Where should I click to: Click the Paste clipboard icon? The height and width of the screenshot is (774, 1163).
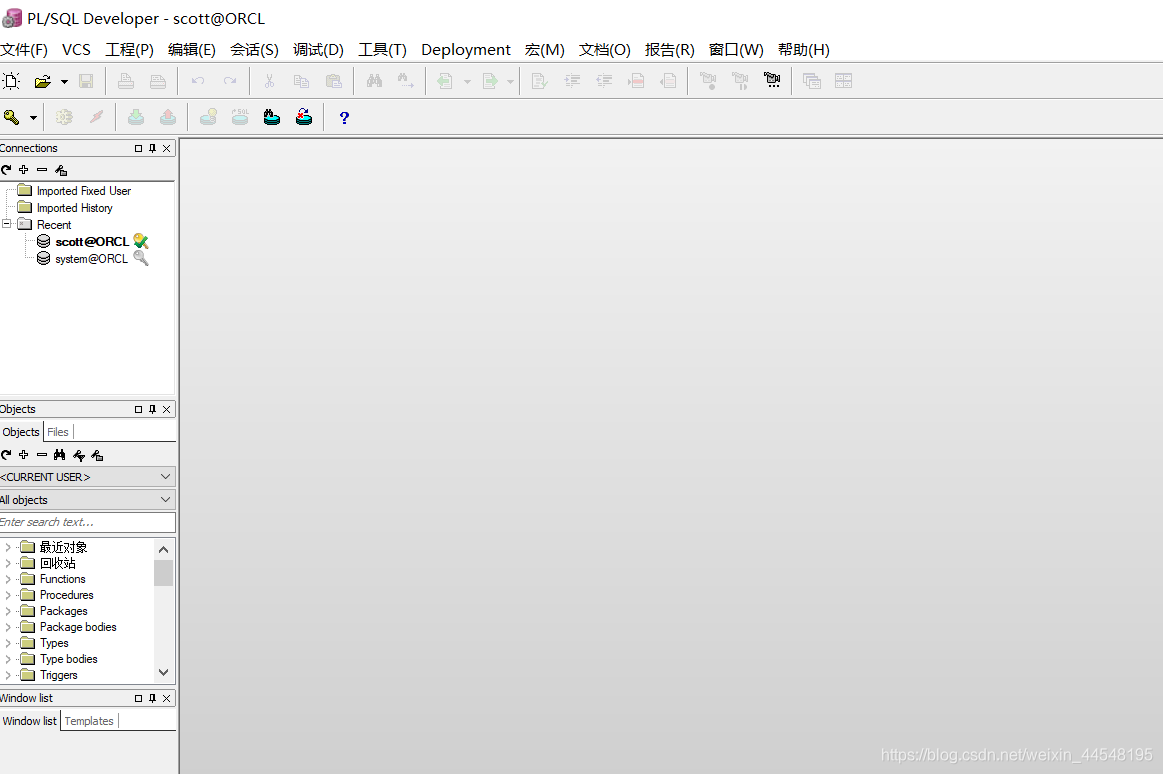[334, 82]
